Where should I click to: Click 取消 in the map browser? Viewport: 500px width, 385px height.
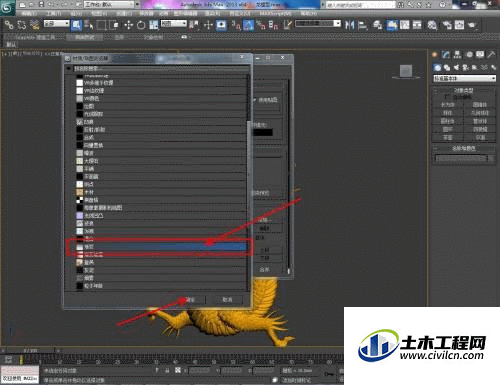[x=227, y=299]
